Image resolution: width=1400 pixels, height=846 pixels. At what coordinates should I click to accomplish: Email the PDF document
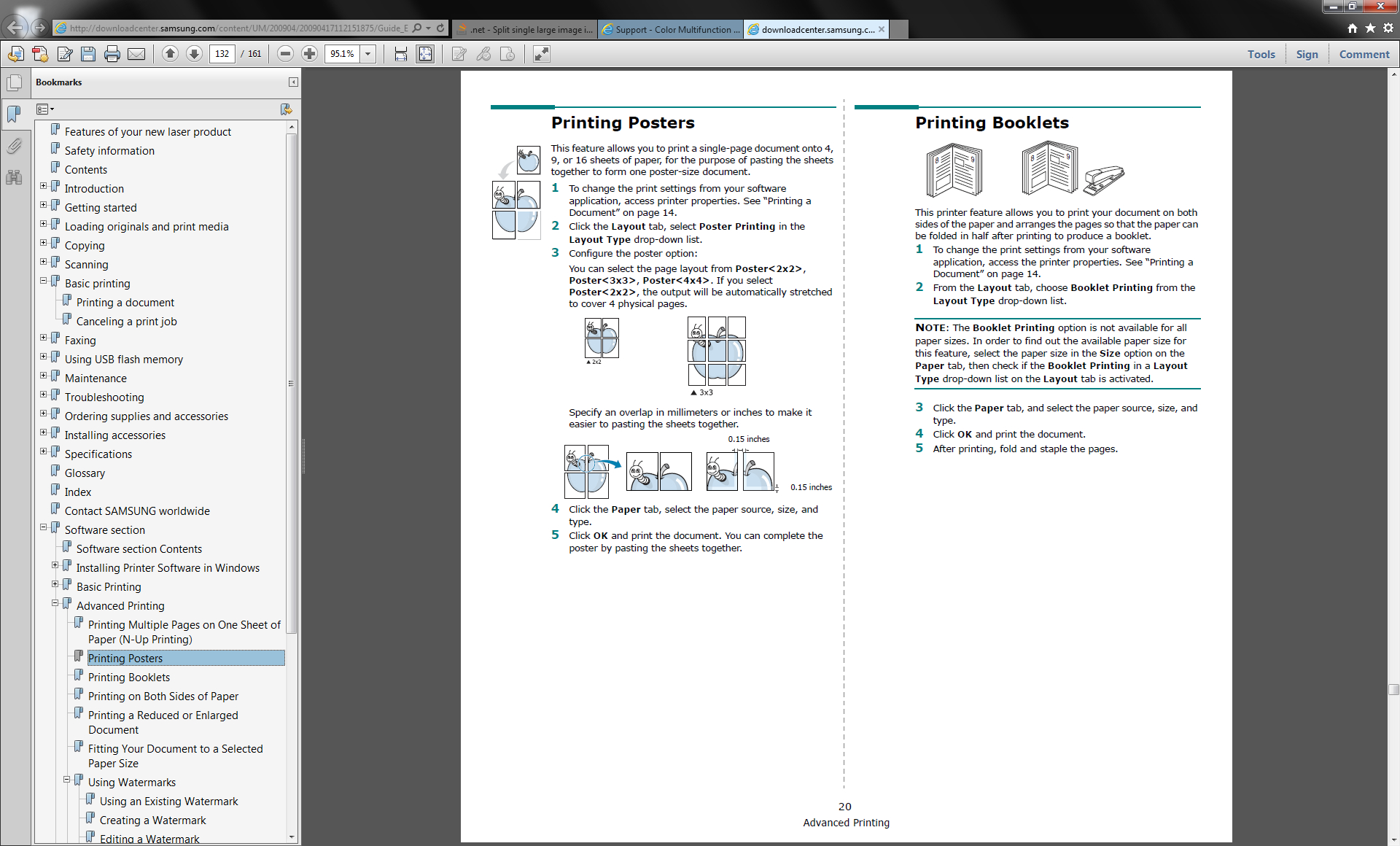tap(136, 53)
